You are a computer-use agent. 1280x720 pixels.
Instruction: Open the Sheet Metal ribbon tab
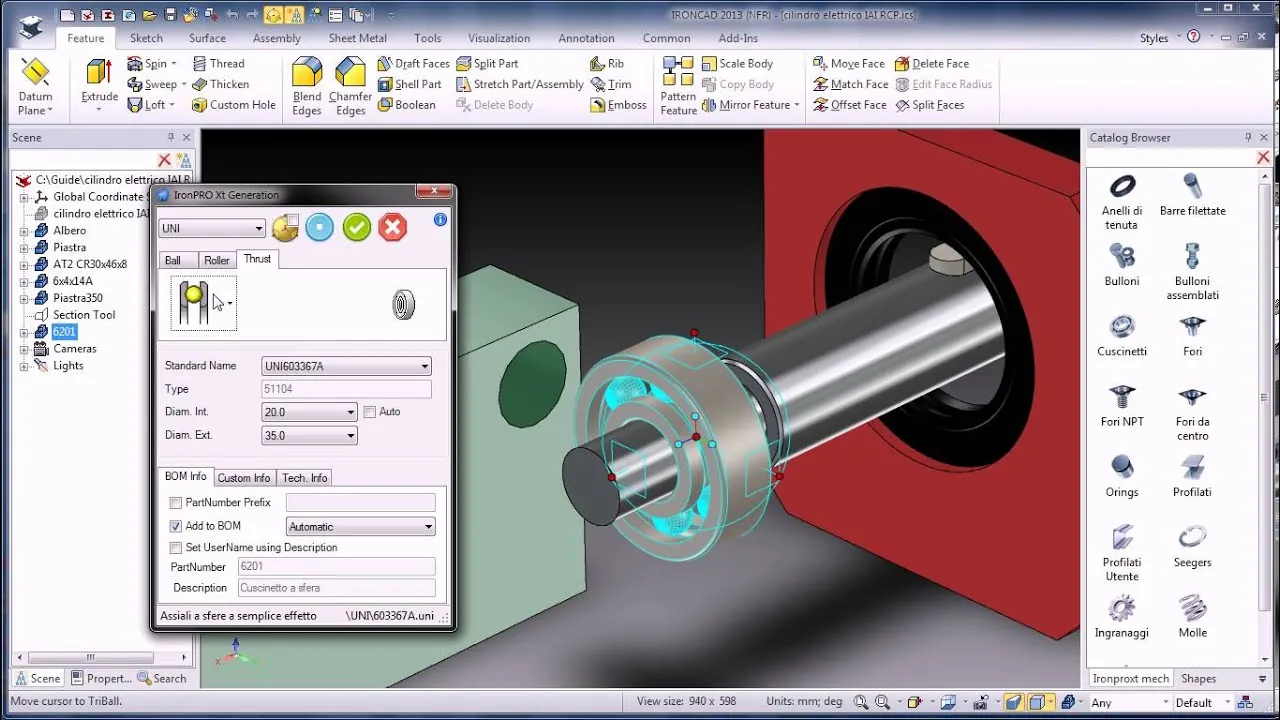[x=357, y=38]
